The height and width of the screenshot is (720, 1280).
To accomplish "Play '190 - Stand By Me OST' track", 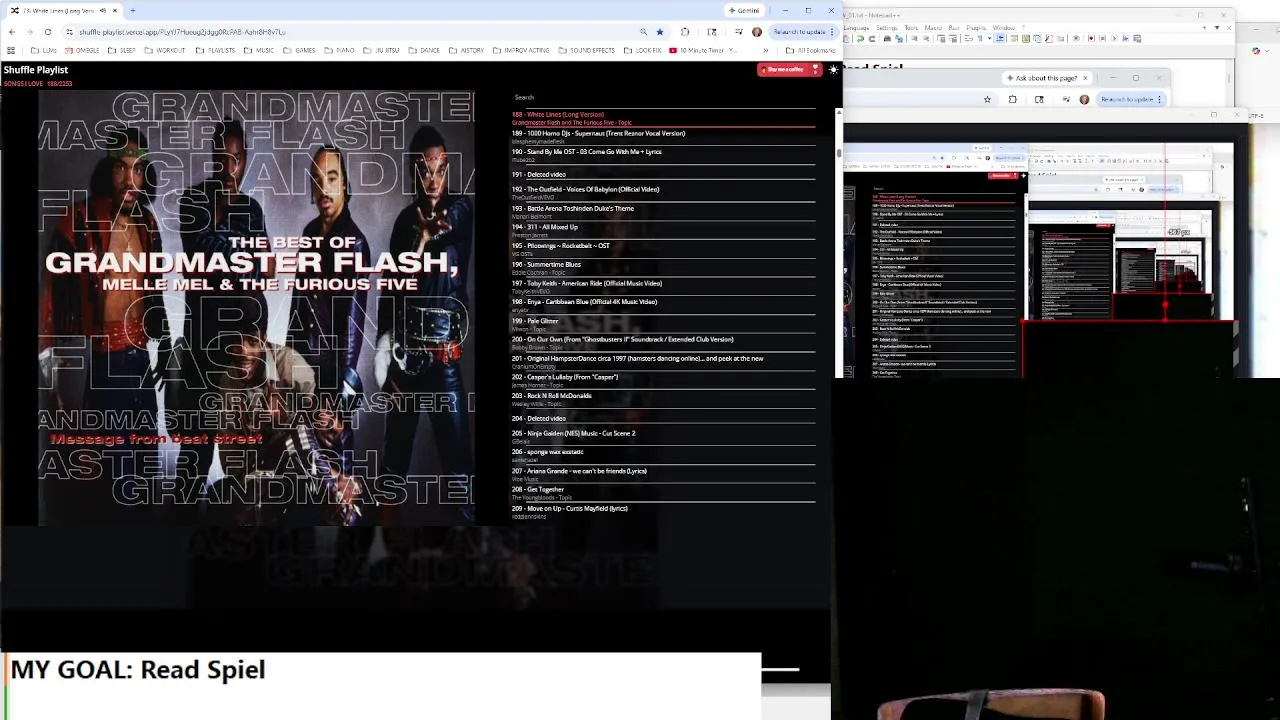I will tap(663, 155).
